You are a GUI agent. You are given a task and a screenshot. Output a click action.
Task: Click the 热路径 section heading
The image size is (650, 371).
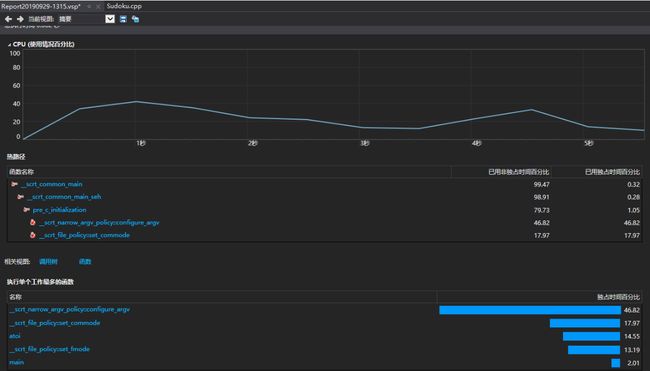(x=16, y=157)
